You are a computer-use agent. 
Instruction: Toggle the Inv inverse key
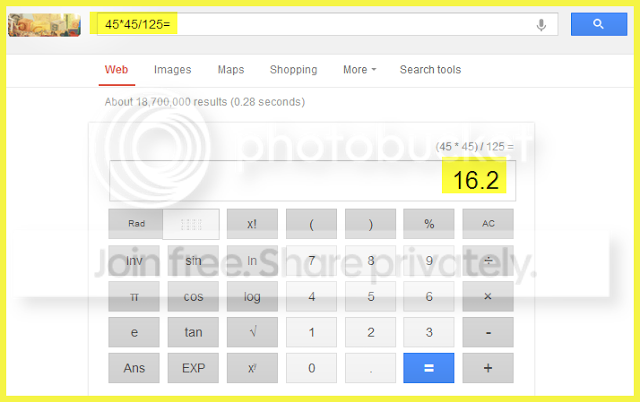click(134, 260)
